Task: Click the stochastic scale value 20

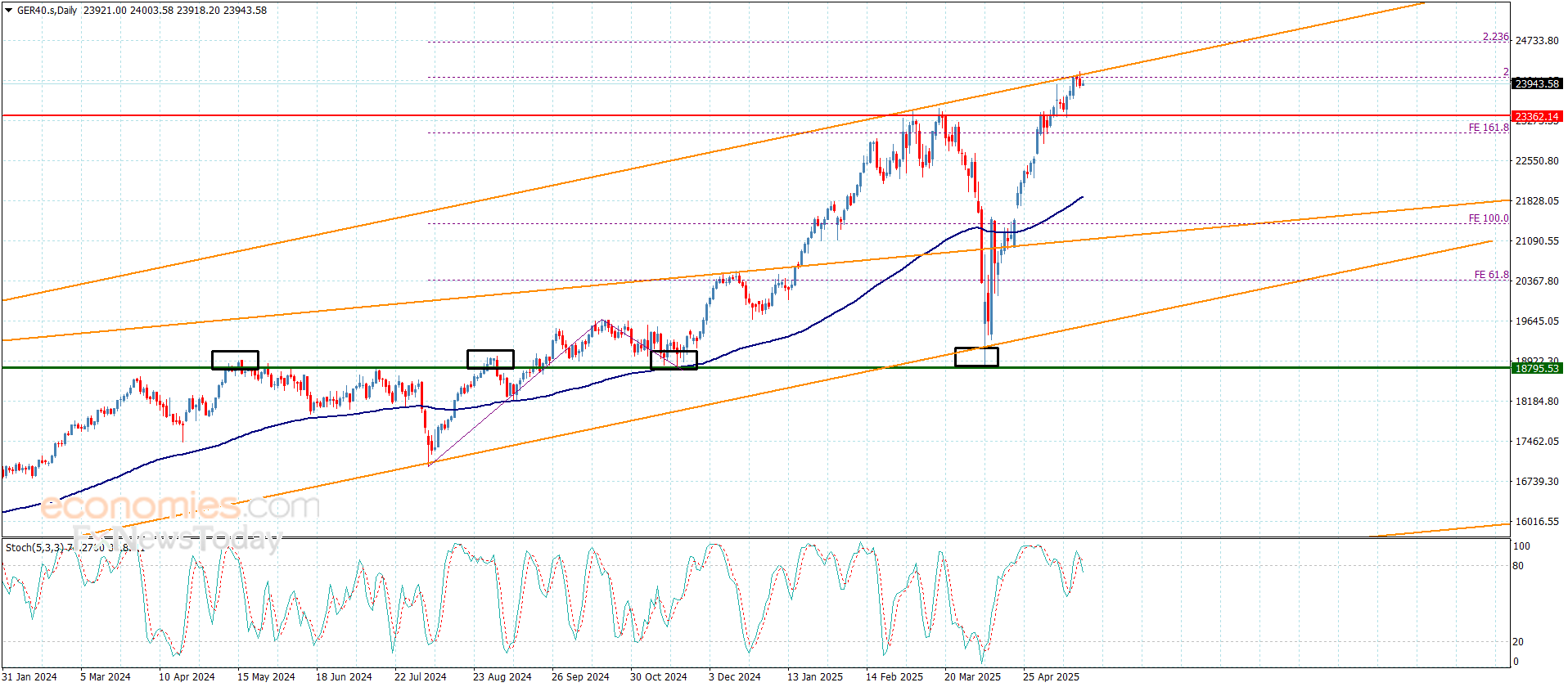Action: [1518, 642]
